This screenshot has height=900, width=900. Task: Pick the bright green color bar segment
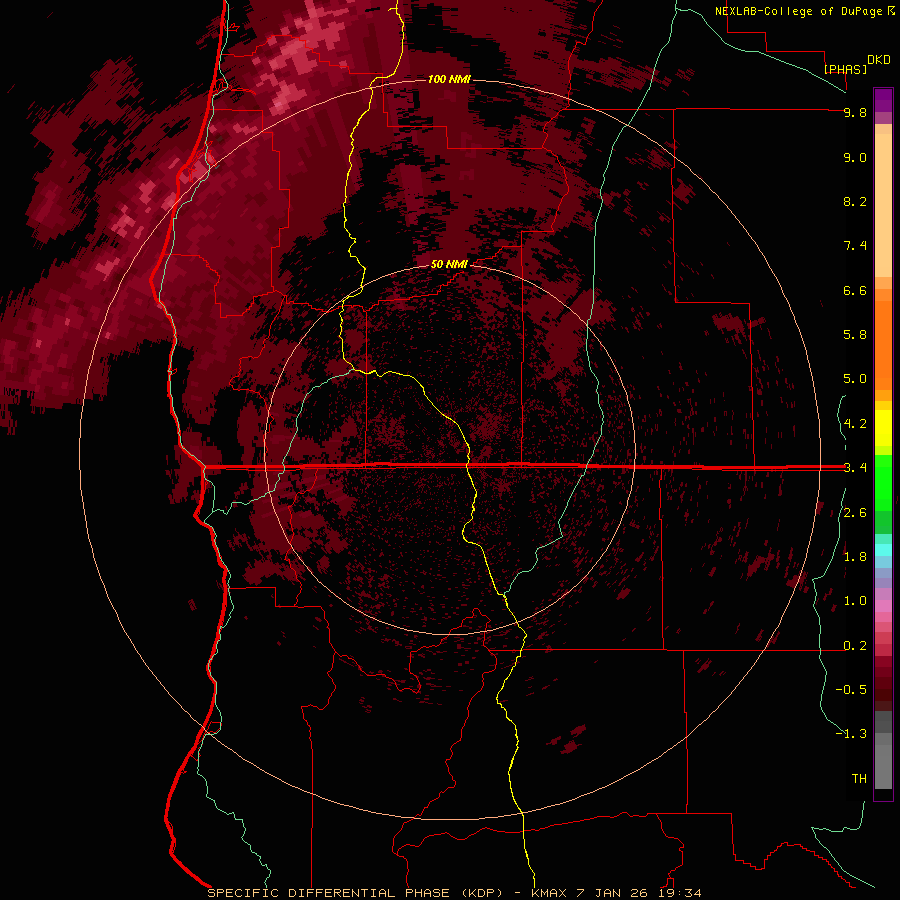883,483
